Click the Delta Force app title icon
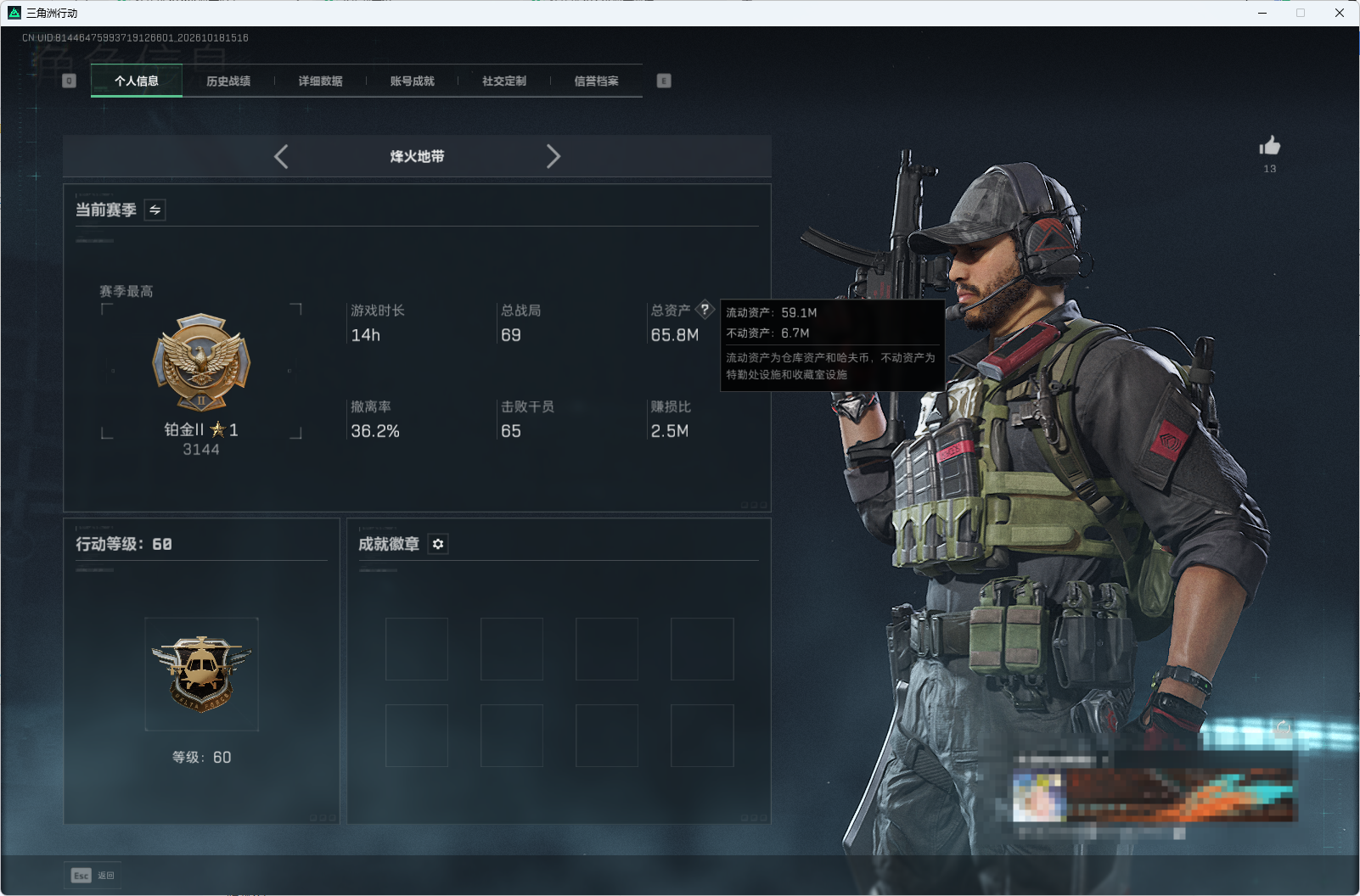The width and height of the screenshot is (1360, 896). click(14, 13)
